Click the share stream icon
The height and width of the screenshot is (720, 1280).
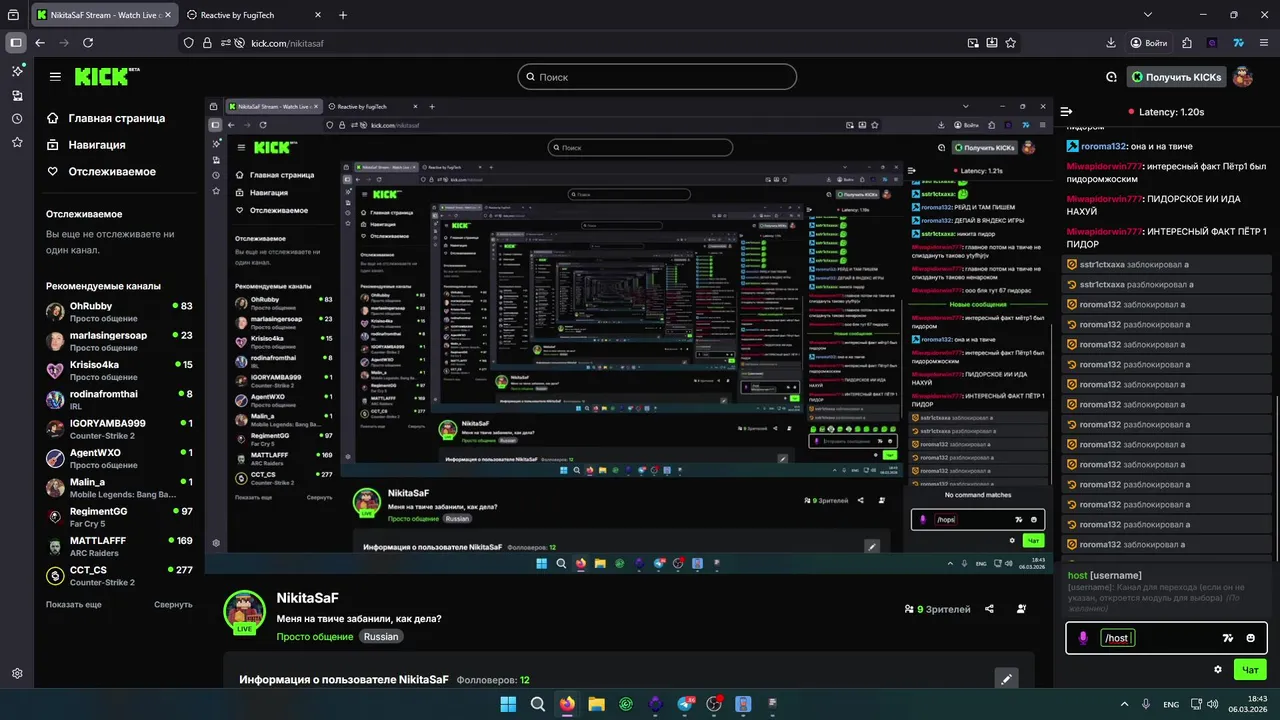989,609
